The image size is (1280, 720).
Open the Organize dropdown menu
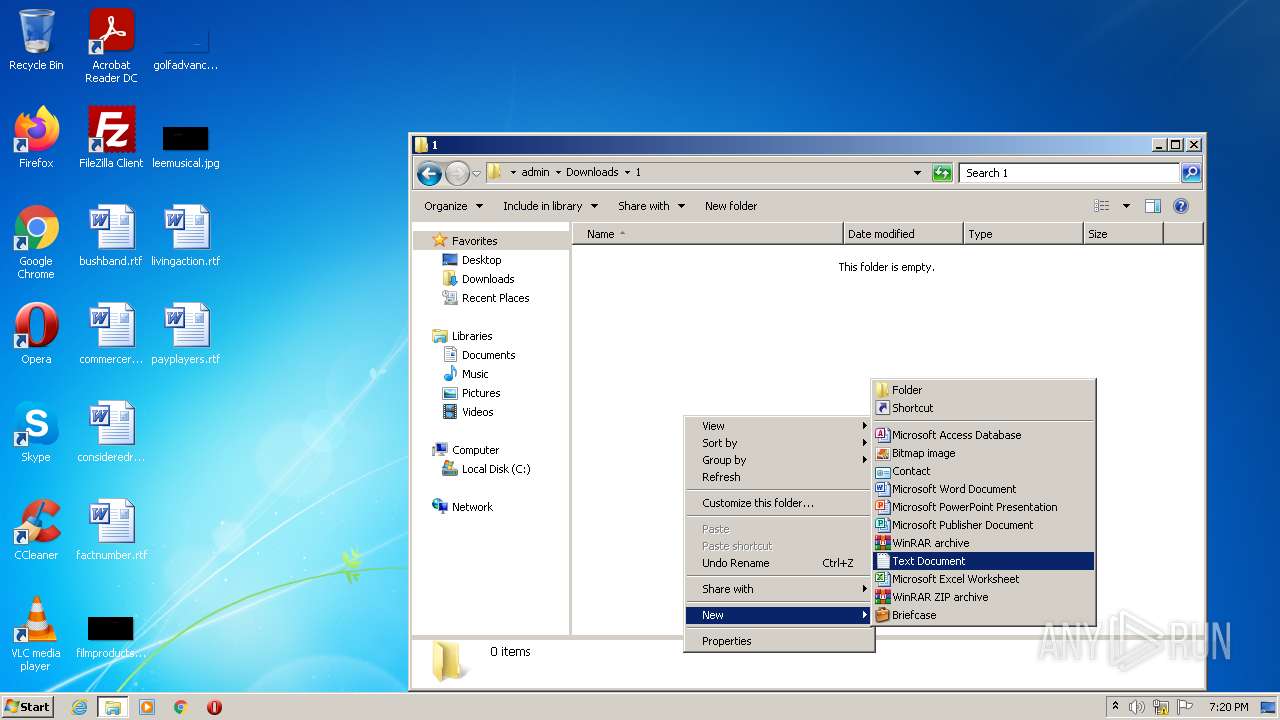[453, 206]
